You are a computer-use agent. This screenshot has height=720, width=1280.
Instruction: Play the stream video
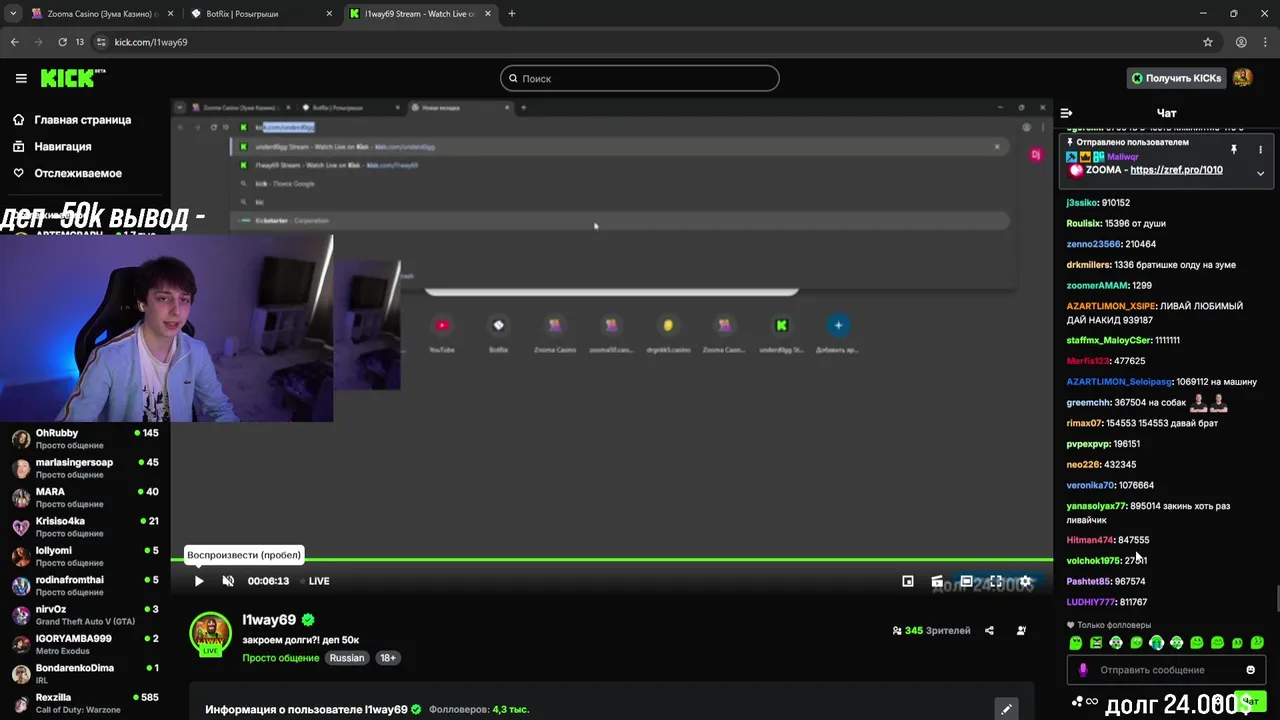click(199, 581)
